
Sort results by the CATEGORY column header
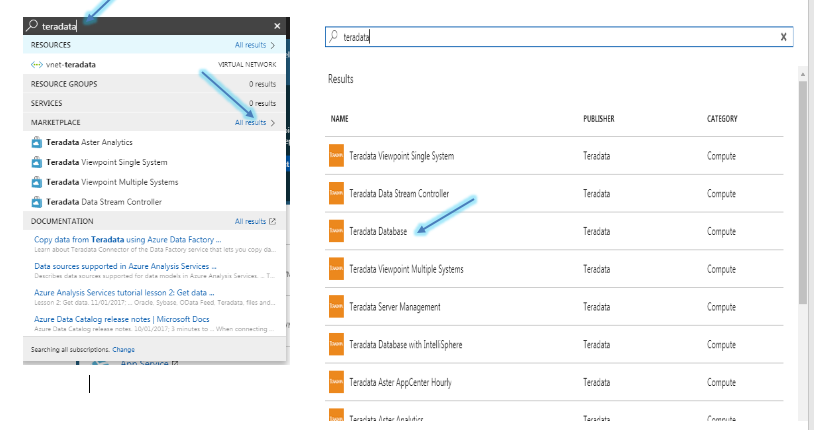[722, 119]
